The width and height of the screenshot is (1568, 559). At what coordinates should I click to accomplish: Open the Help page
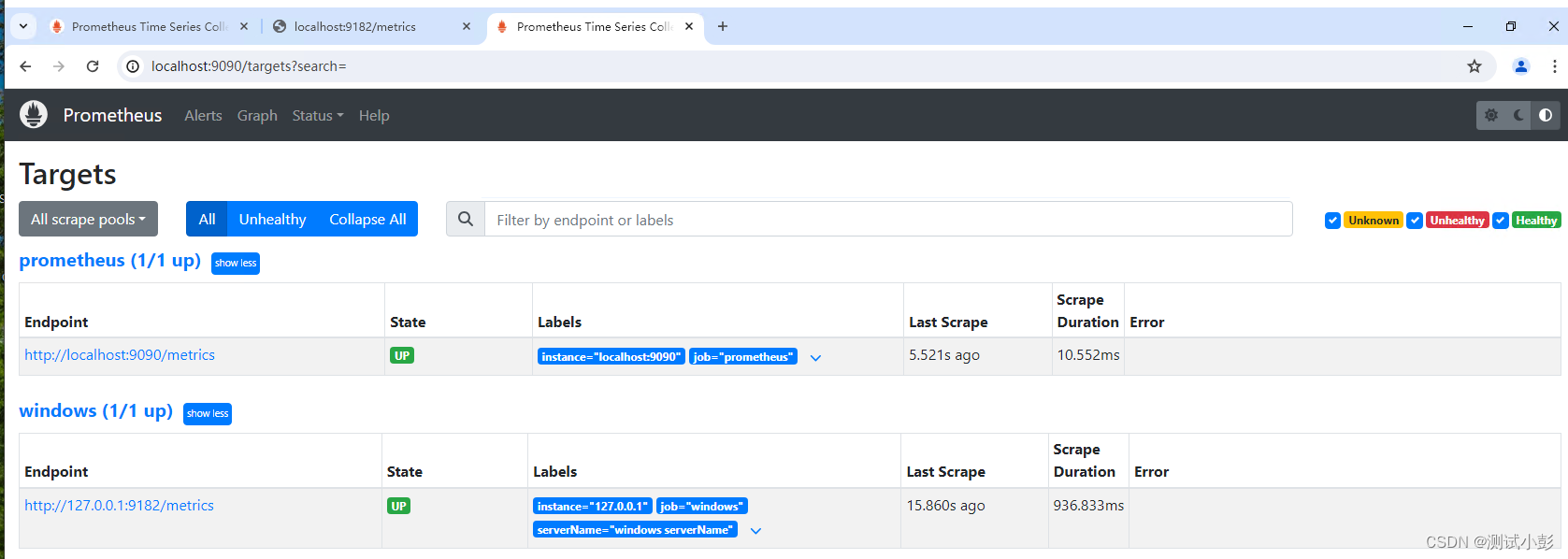coord(374,115)
